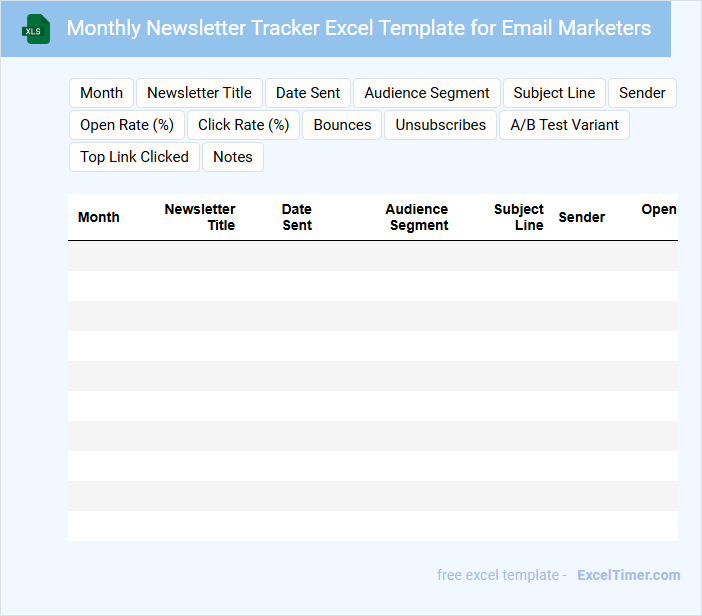This screenshot has width=702, height=616.
Task: Click the Newsletter Title tag
Action: click(199, 93)
